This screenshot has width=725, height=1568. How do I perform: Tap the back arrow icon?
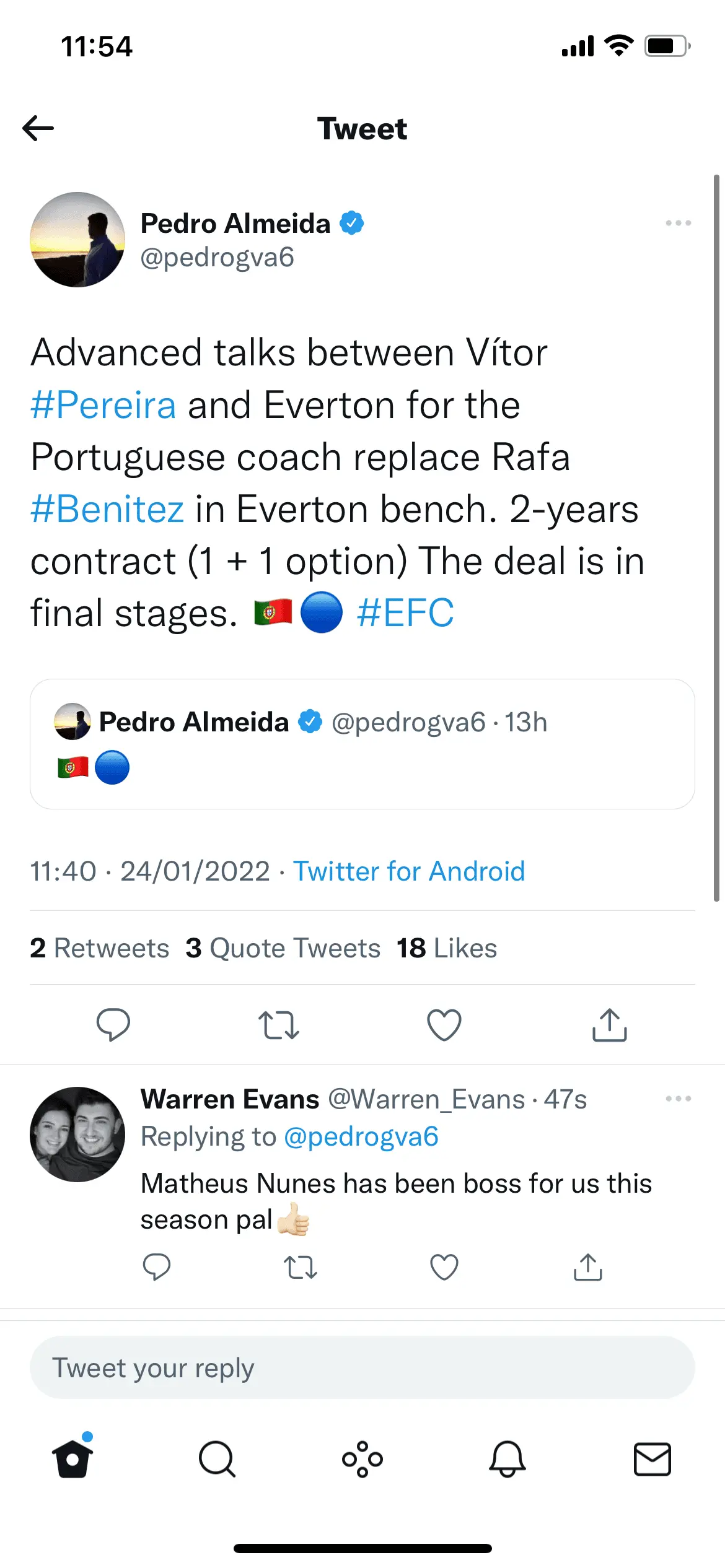coord(38,129)
